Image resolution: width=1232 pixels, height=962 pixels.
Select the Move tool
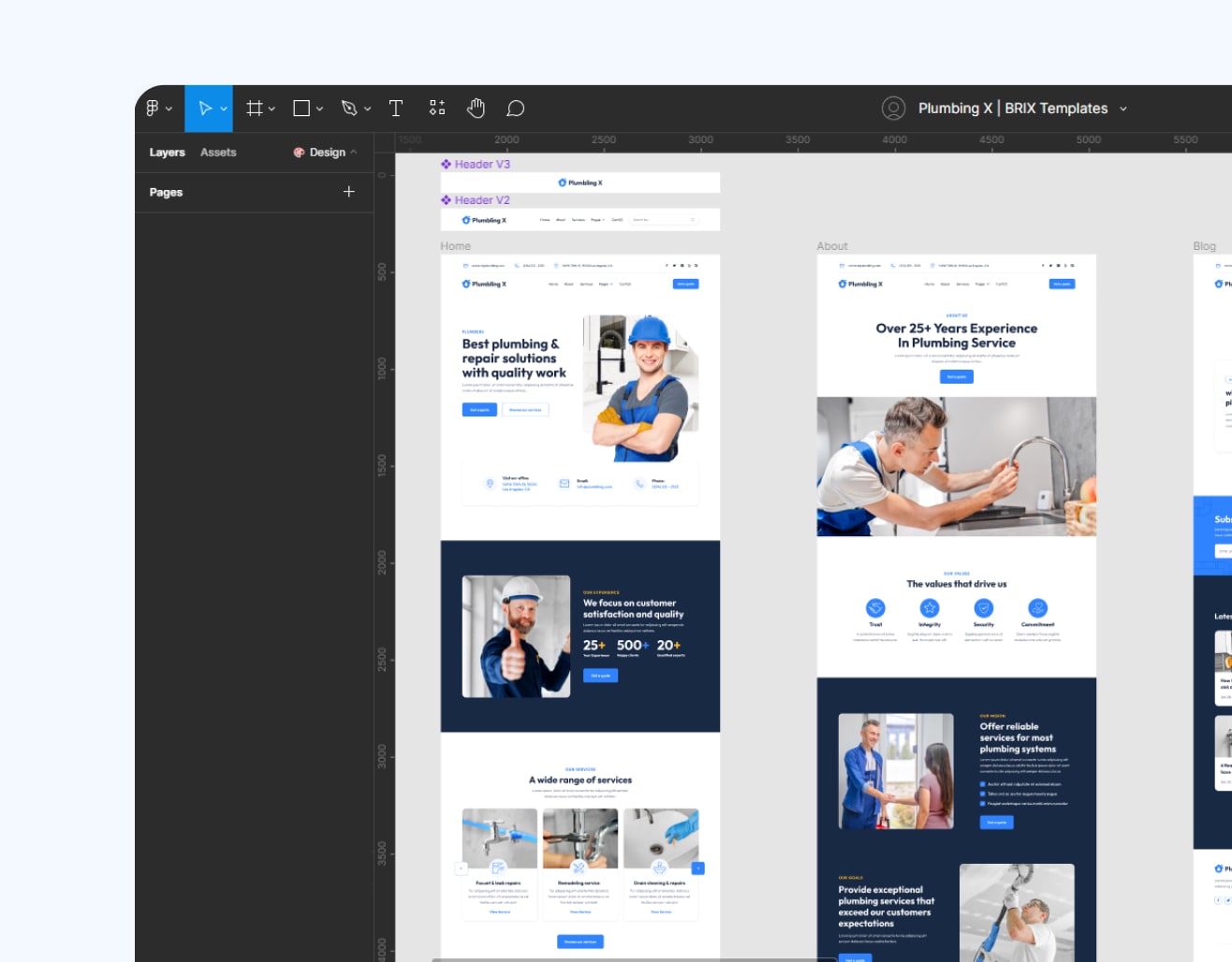(204, 108)
